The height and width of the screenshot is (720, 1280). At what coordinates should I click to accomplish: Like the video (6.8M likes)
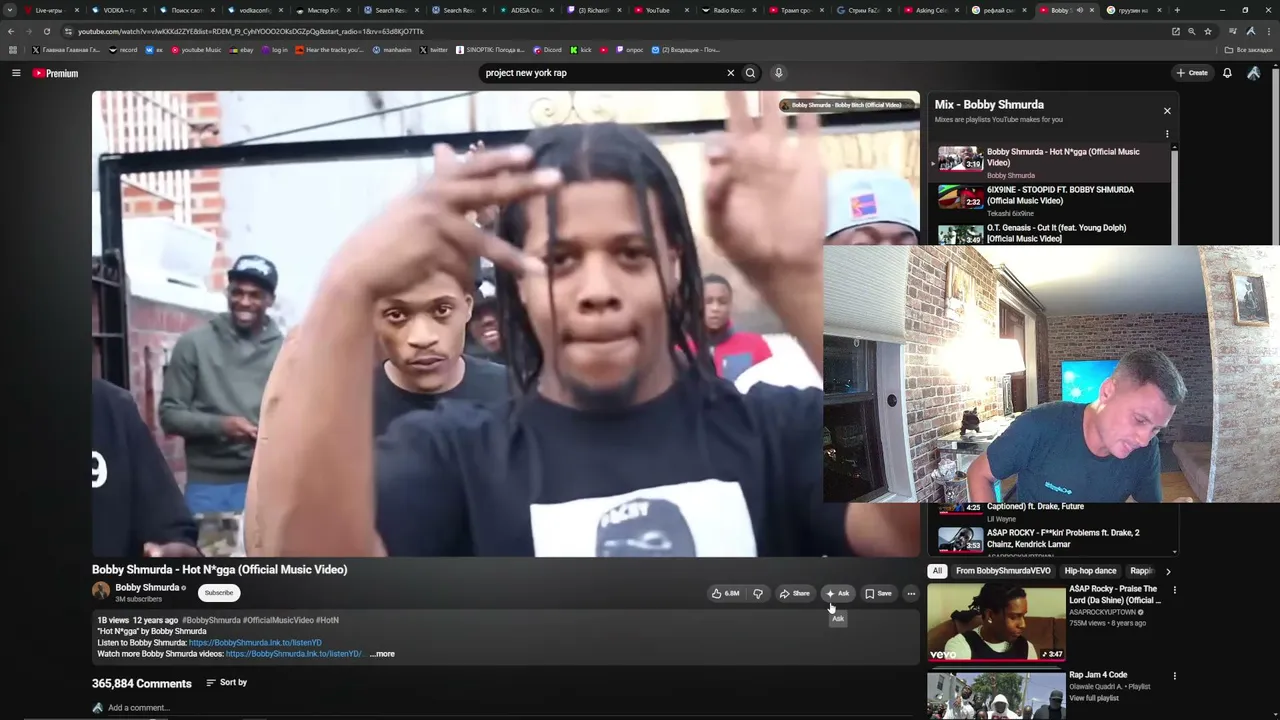(726, 594)
